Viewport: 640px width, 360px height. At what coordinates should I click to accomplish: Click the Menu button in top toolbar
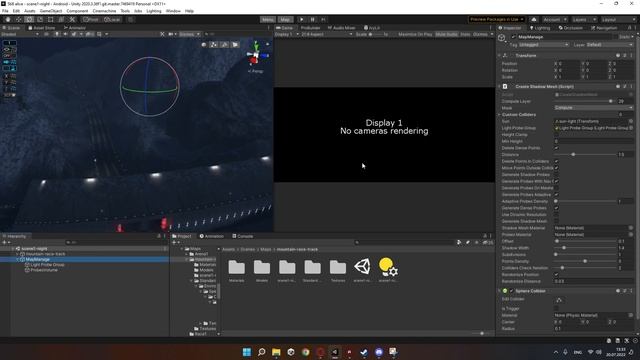[268, 20]
